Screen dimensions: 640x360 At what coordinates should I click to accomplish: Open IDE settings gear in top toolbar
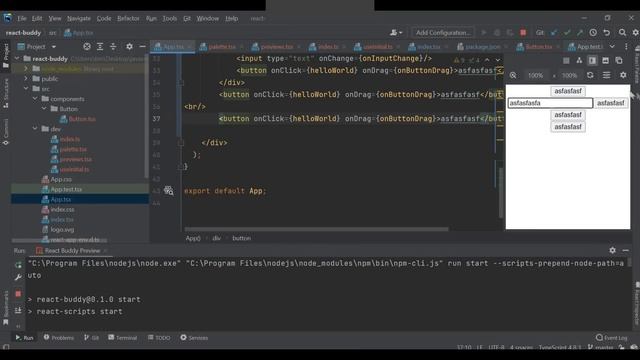(x=636, y=32)
